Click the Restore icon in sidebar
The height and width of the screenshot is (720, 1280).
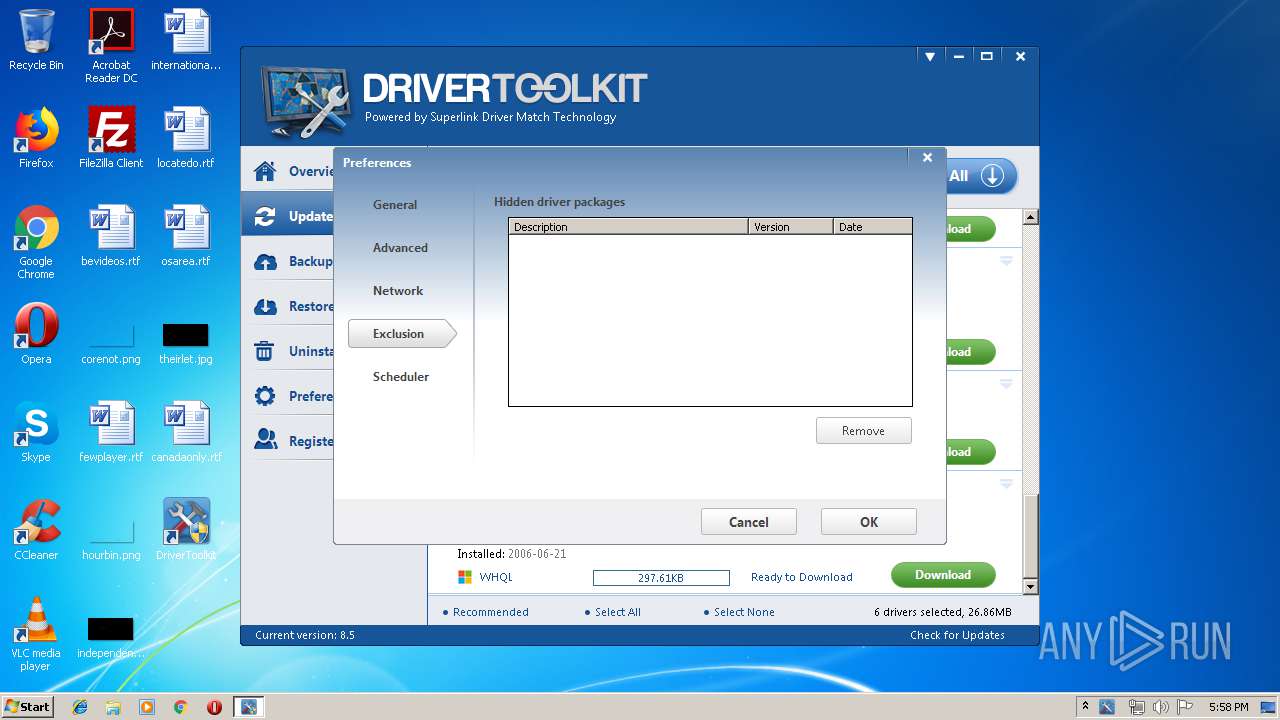[x=265, y=306]
